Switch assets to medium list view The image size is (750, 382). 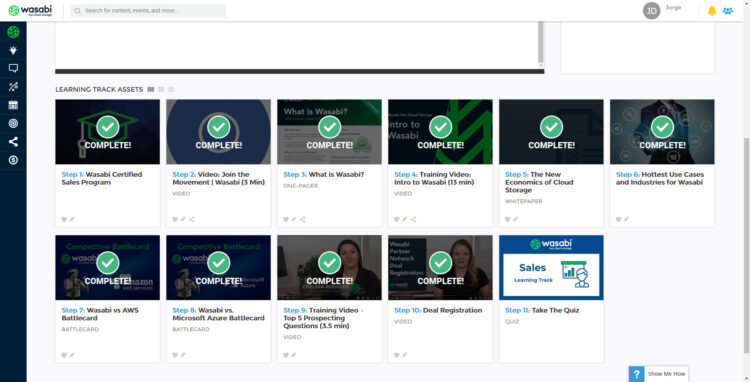click(x=161, y=89)
